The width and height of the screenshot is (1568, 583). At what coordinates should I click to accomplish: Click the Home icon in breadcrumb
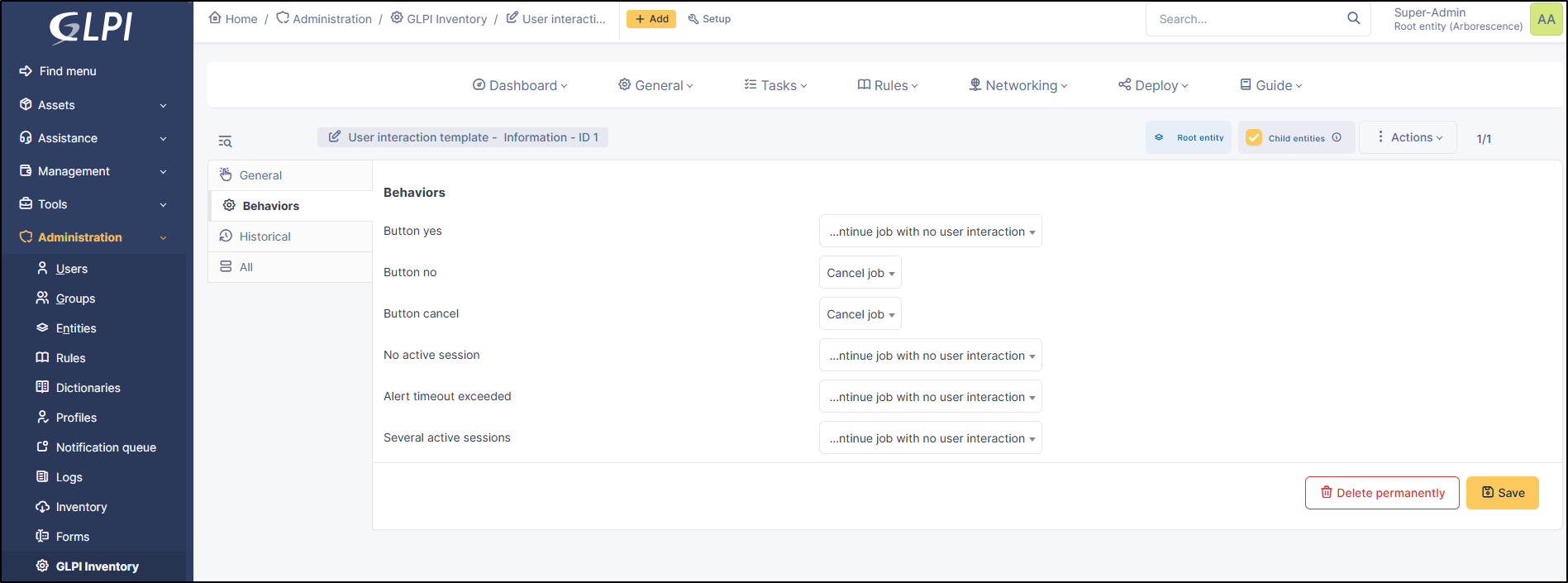(x=215, y=17)
